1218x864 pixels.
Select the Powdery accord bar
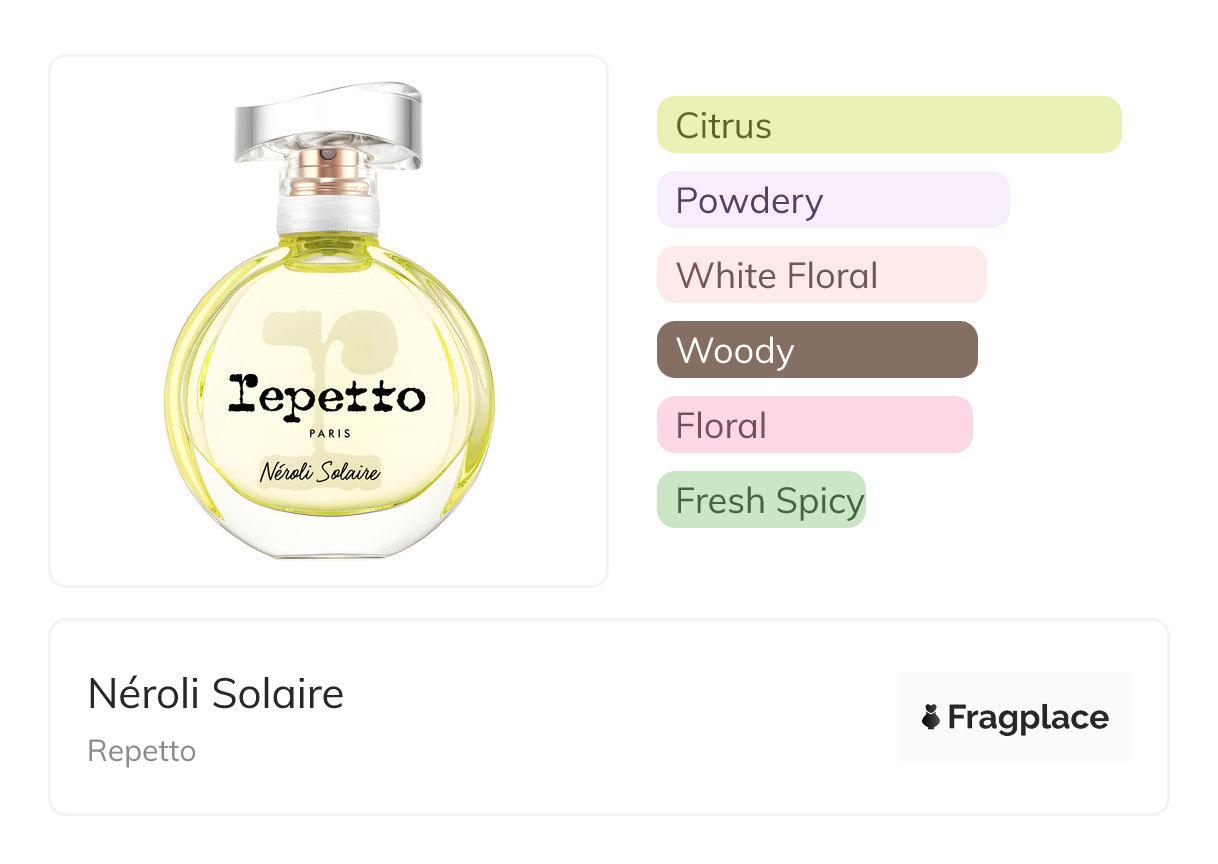[x=833, y=200]
